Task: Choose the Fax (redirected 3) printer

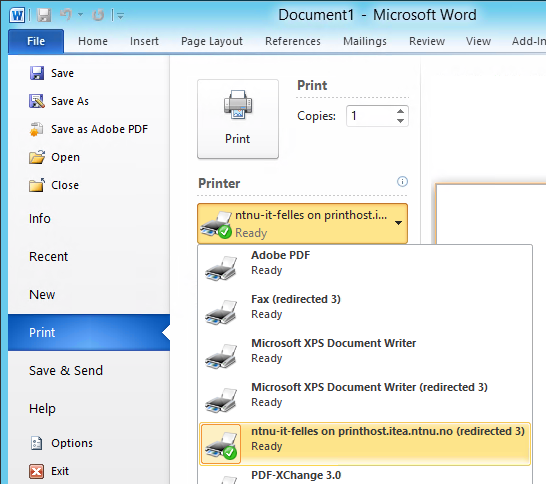Action: pos(365,310)
